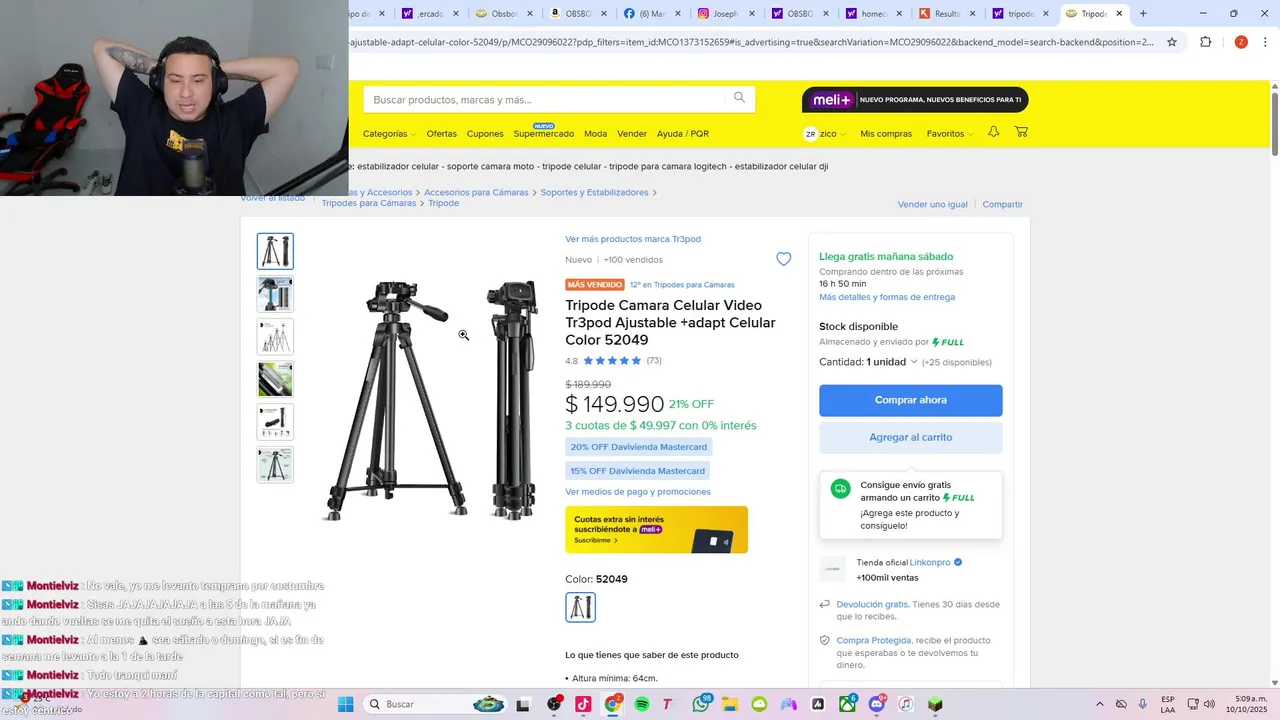The height and width of the screenshot is (720, 1280).
Task: Click Comprar ahora button
Action: (911, 400)
